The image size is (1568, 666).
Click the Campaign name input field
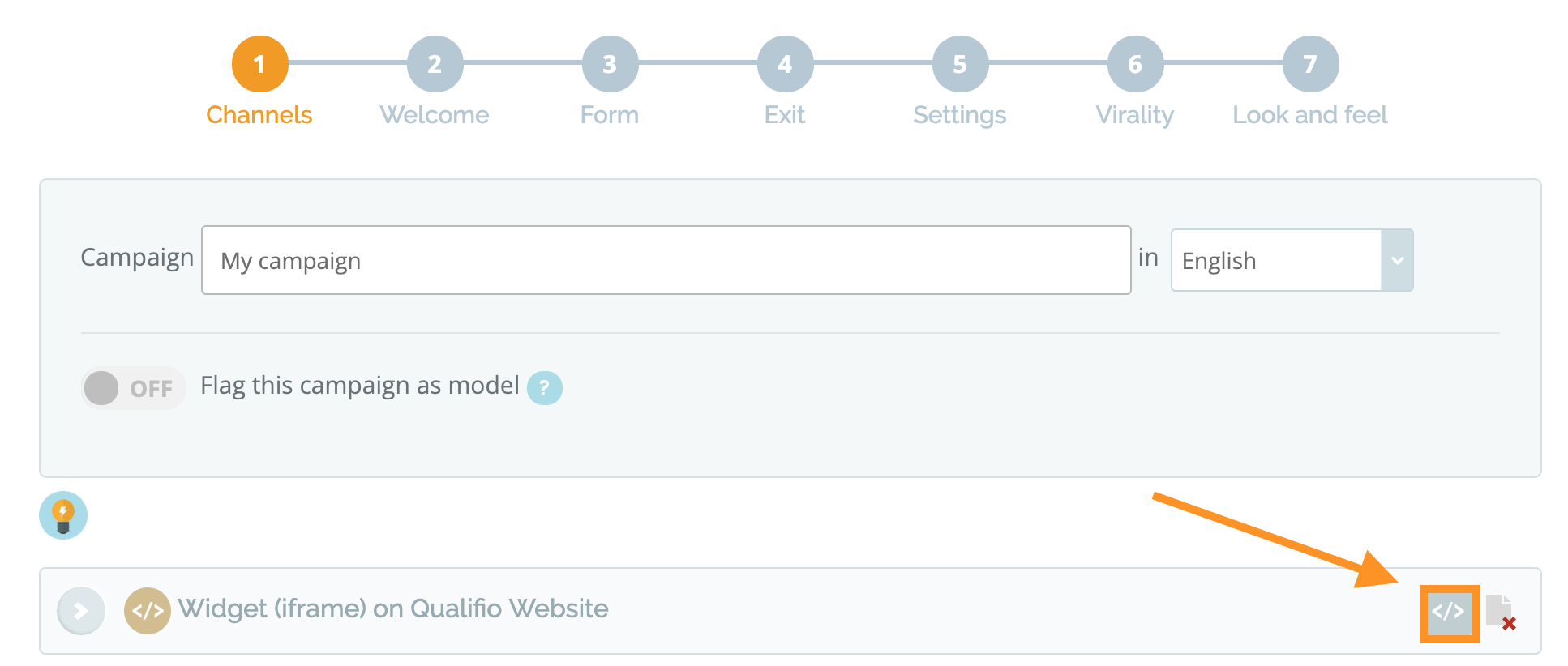(x=666, y=260)
